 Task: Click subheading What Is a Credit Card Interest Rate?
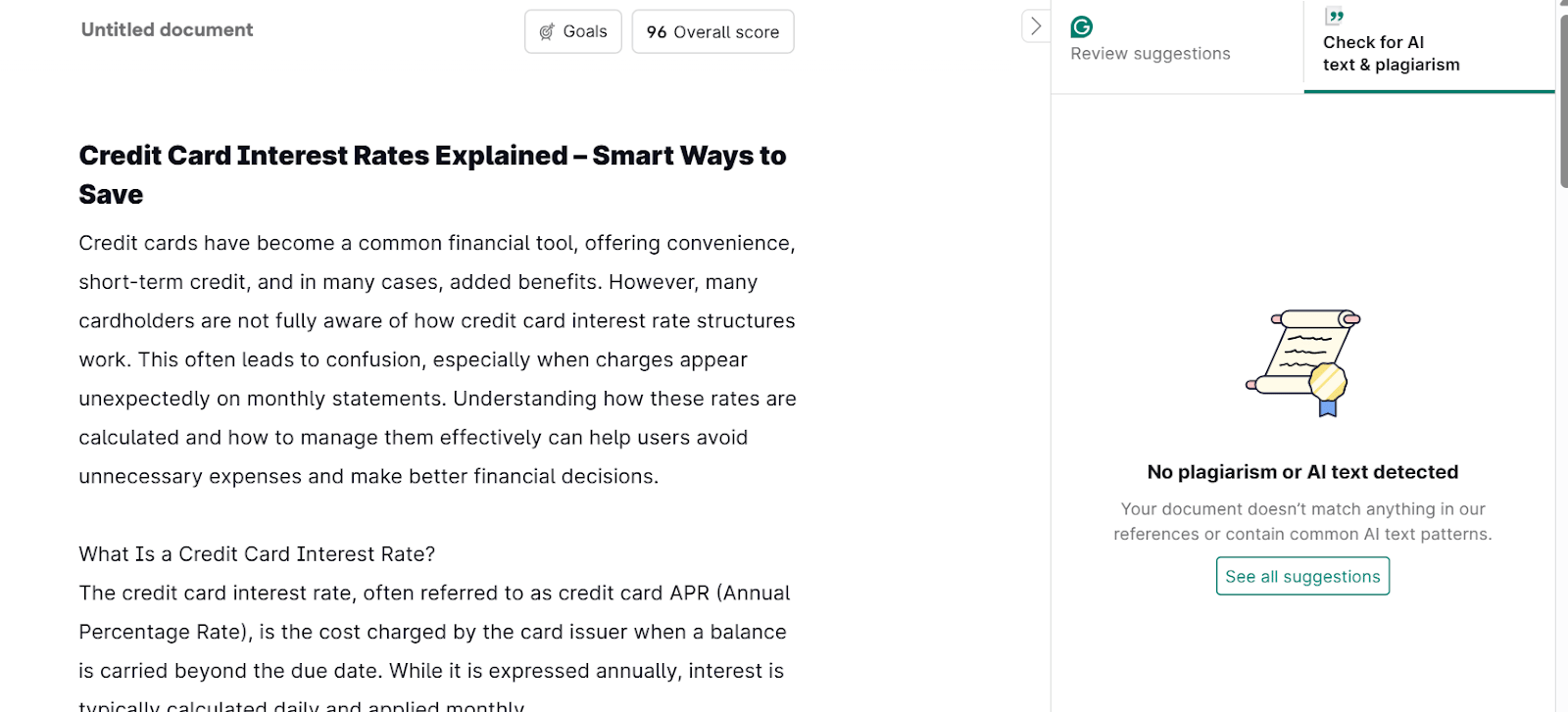click(257, 554)
